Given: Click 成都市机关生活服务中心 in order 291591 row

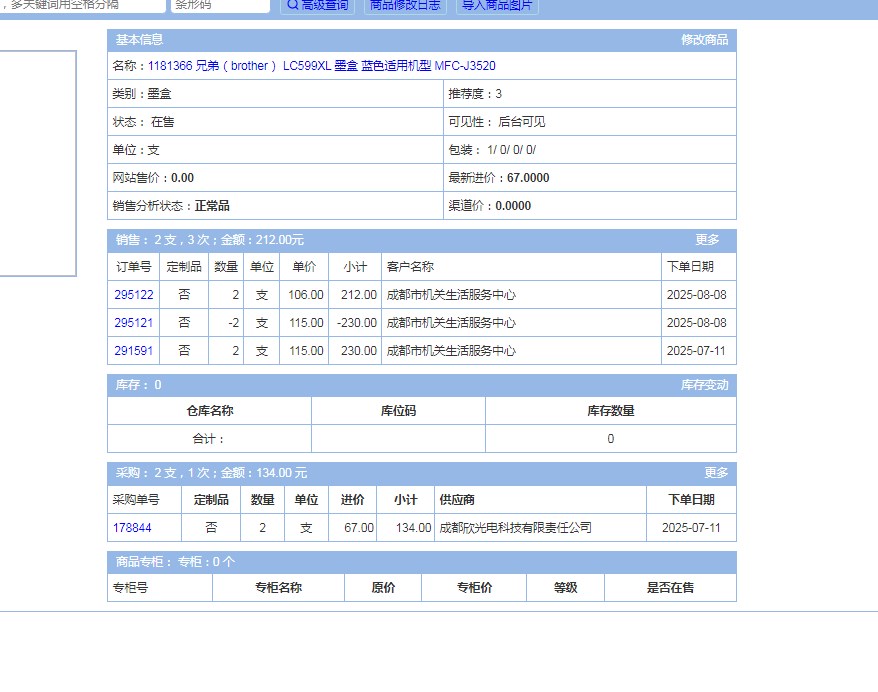Looking at the screenshot, I should click(451, 351).
